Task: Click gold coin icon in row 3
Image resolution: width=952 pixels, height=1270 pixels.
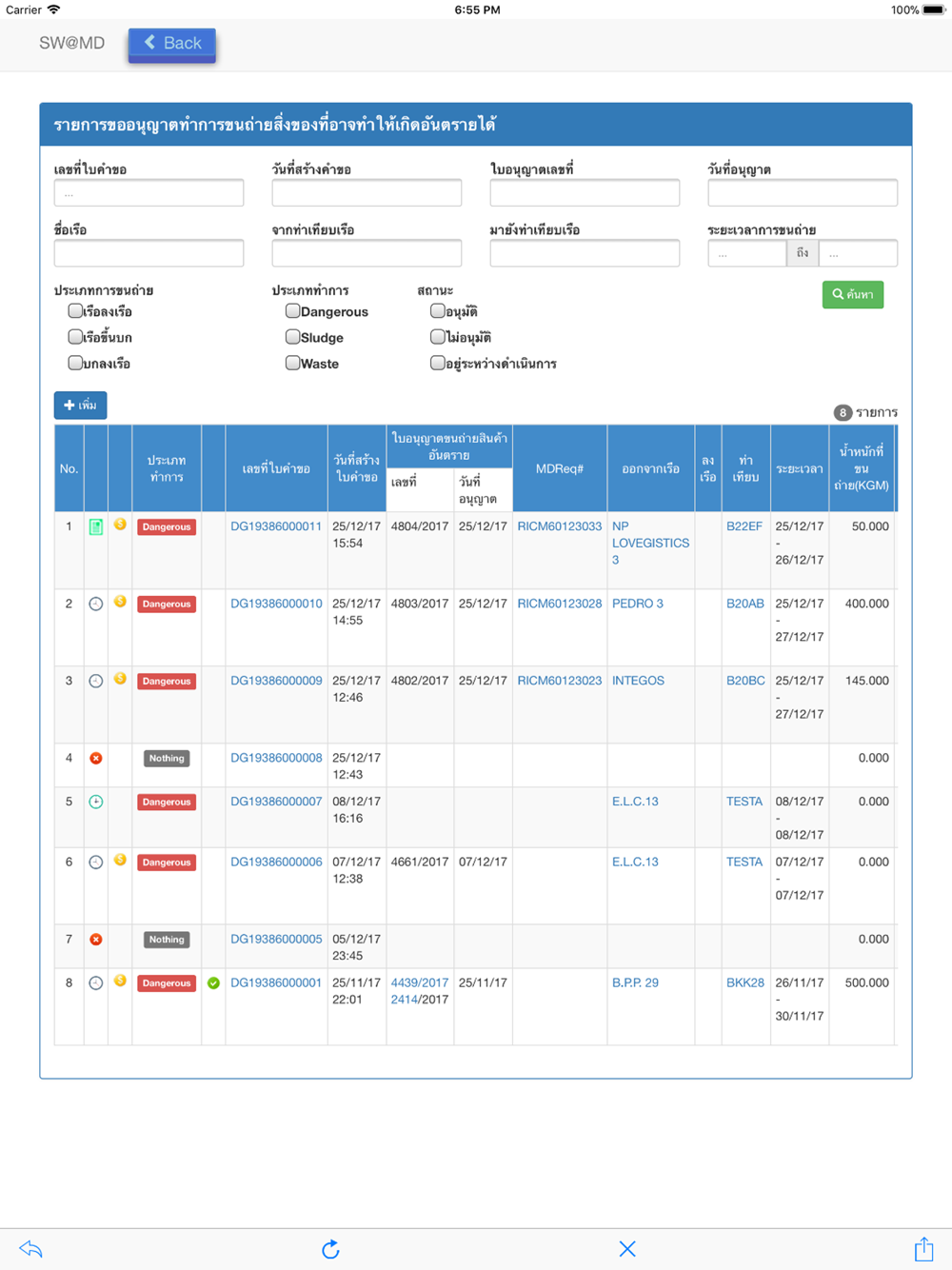Action: coord(120,679)
